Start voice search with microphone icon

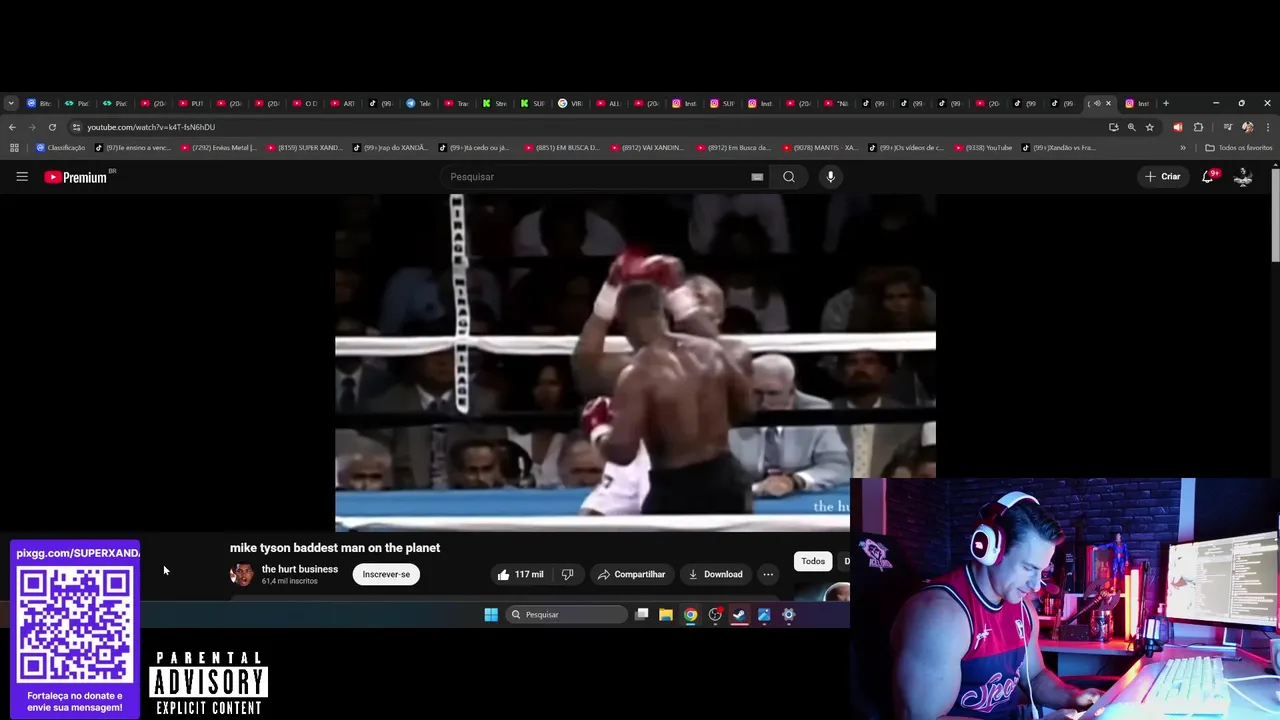(x=830, y=177)
